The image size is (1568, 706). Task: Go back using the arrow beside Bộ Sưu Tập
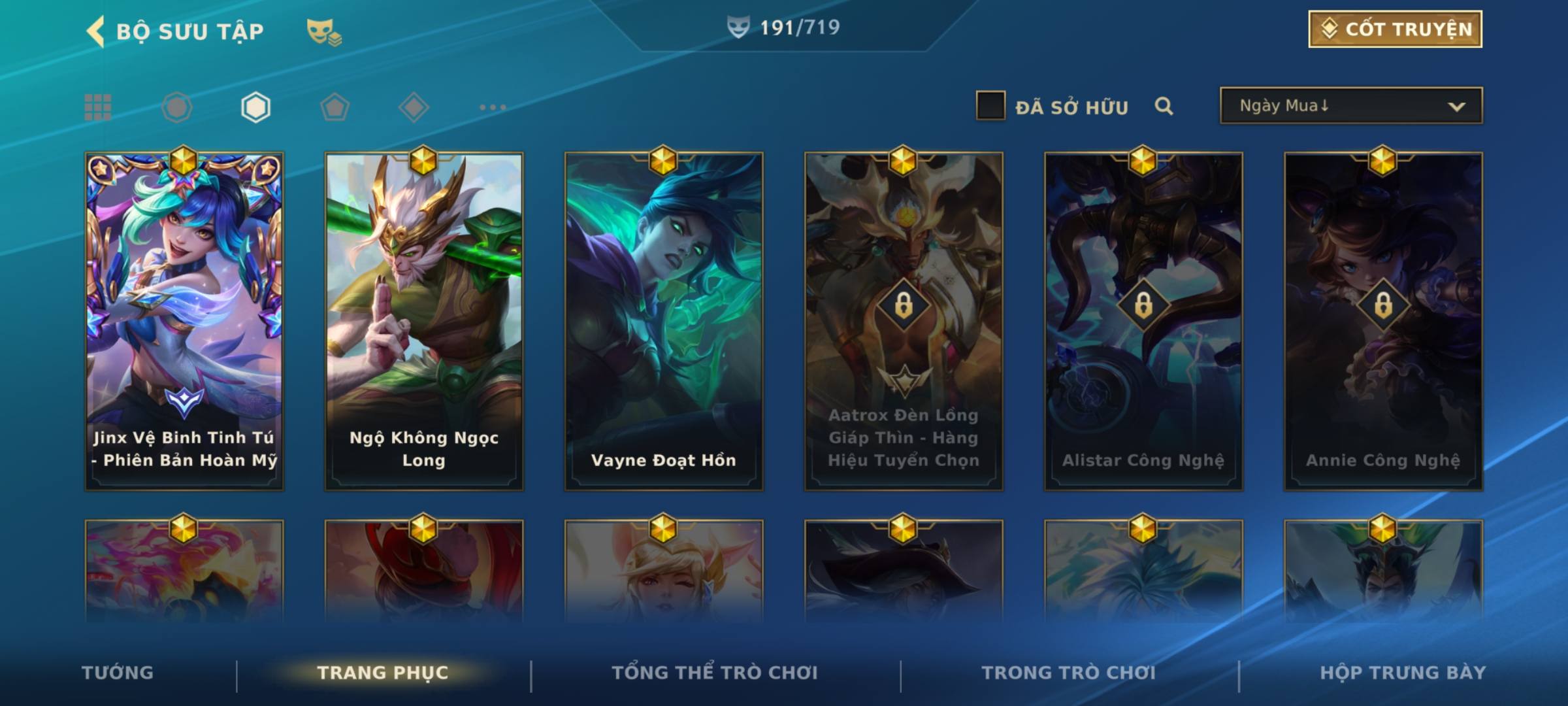point(95,31)
